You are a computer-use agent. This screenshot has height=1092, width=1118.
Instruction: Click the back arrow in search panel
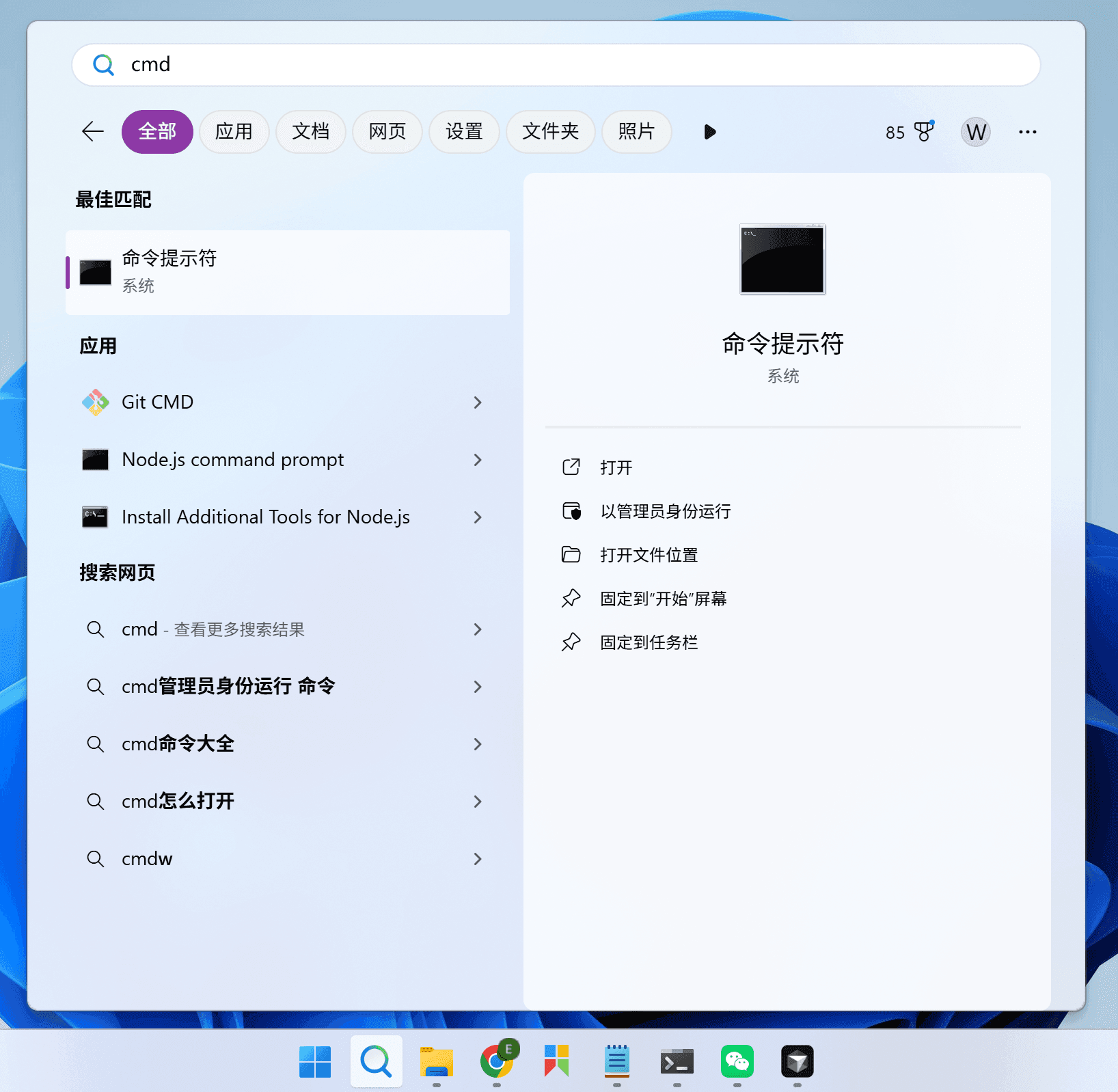tap(93, 131)
